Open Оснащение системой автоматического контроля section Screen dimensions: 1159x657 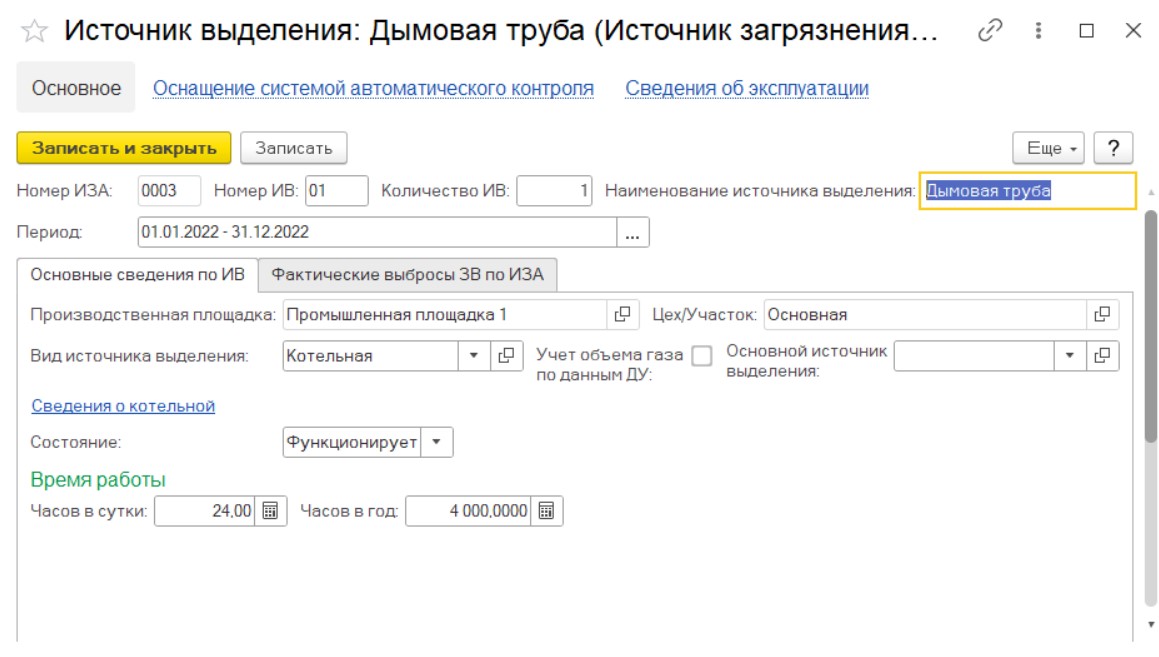(373, 88)
